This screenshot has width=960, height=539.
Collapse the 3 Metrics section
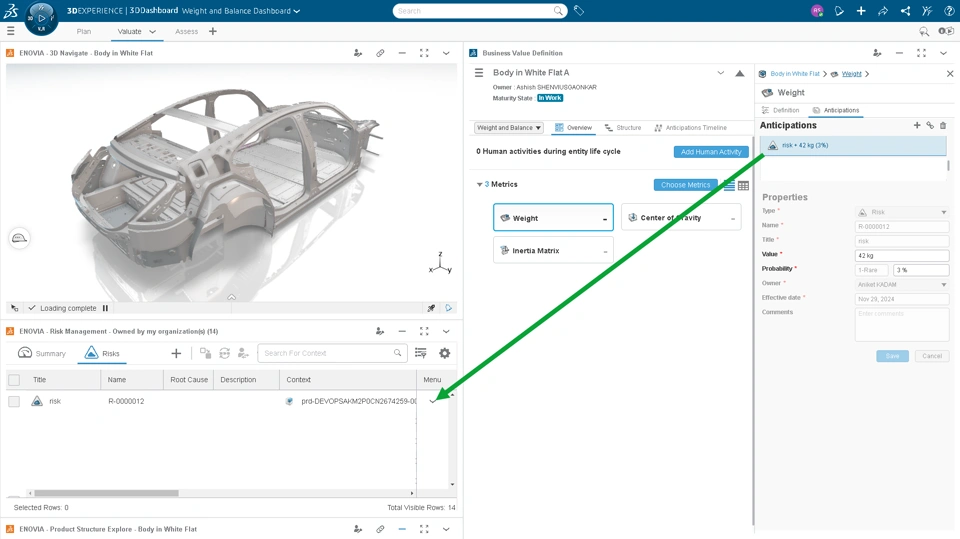point(479,184)
